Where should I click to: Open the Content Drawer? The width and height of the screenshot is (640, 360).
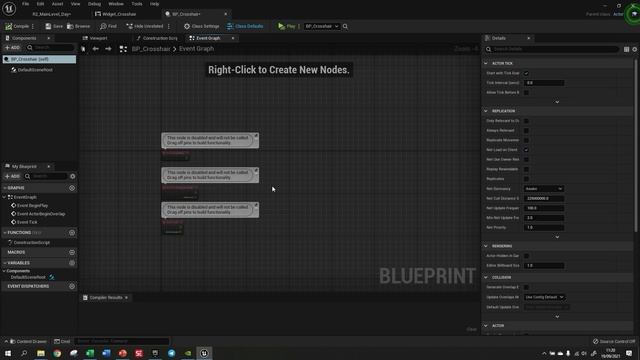pyautogui.click(x=28, y=341)
